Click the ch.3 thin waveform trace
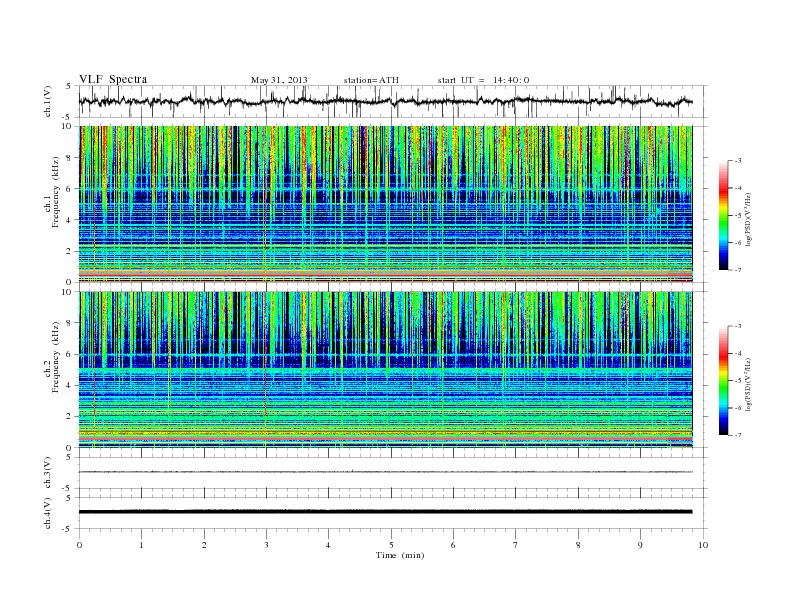Image resolution: width=792 pixels, height=612 pixels. coord(386,472)
